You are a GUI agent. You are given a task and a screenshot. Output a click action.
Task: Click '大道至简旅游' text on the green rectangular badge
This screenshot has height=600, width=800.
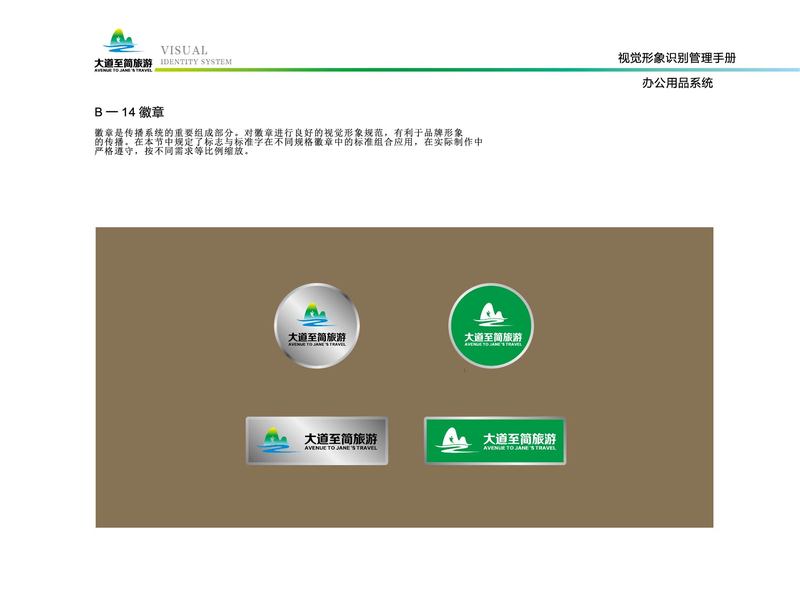pyautogui.click(x=519, y=438)
